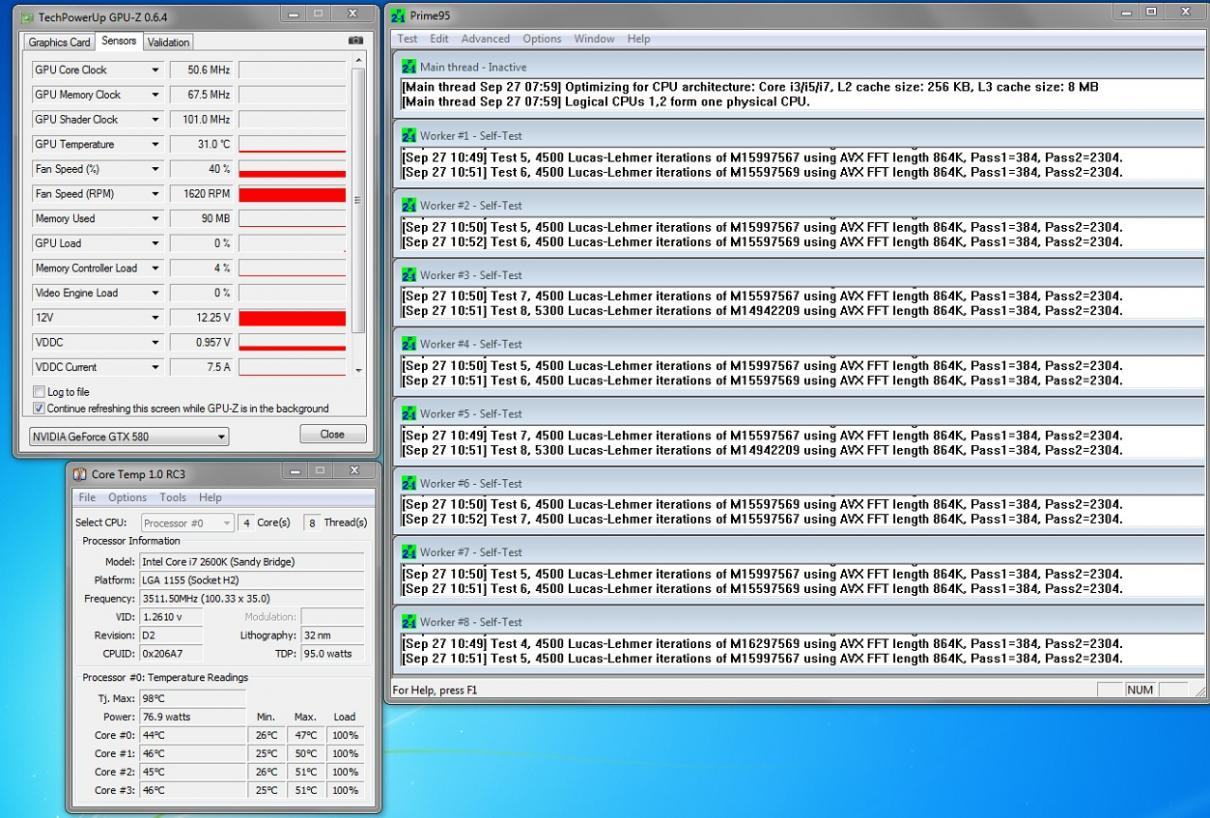Open the Fan Speed (%) sensor dropdown
1210x818 pixels.
point(155,169)
